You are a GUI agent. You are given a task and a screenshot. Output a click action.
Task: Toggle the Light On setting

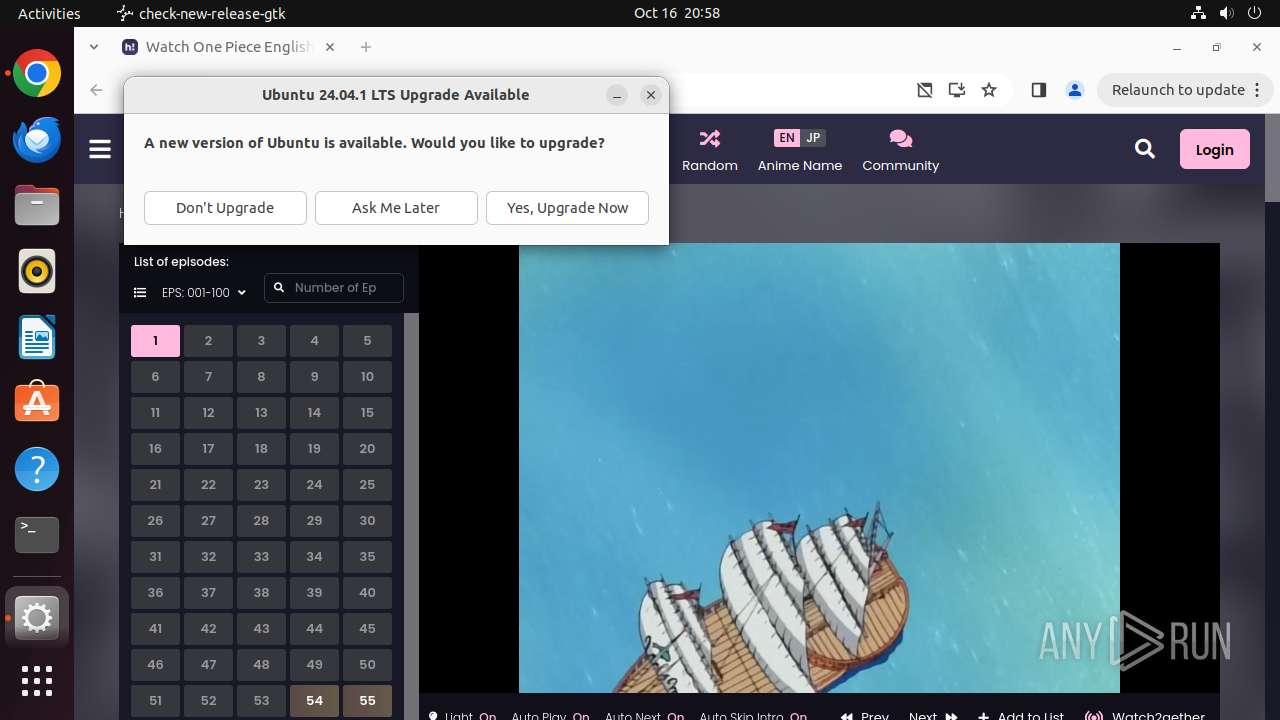pyautogui.click(x=461, y=716)
